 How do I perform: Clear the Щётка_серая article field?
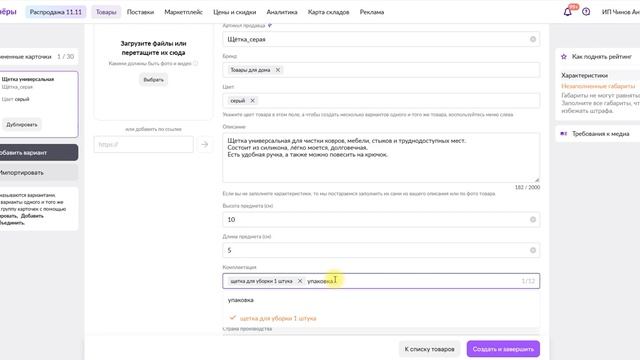tap(533, 39)
